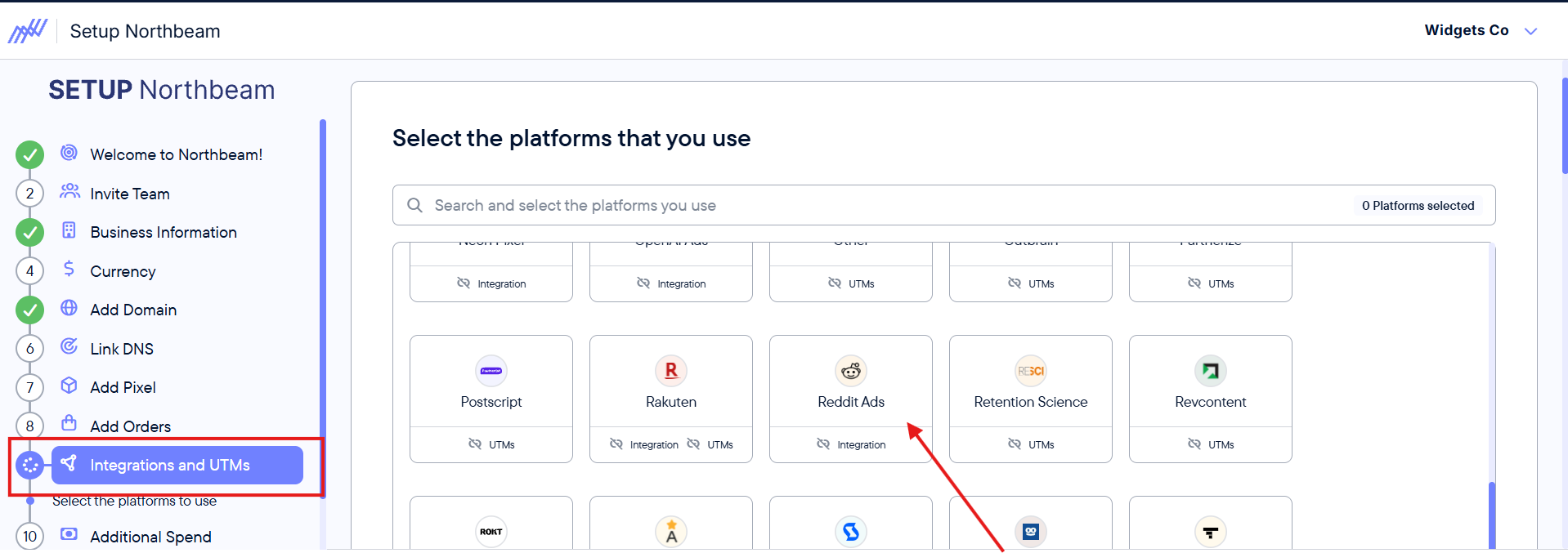
Task: Click the Integration label under Rakuten
Action: point(654,445)
